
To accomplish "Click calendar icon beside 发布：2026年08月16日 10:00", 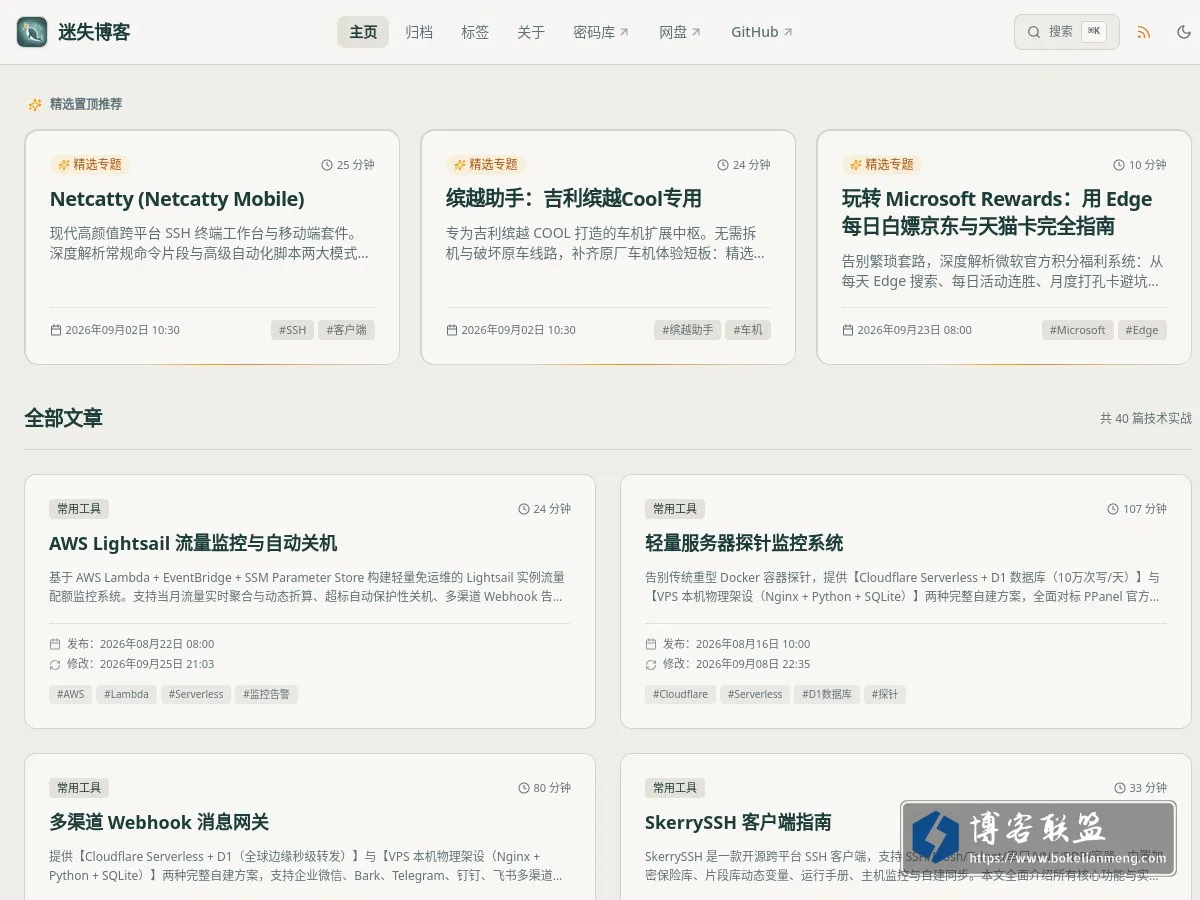I will tap(651, 644).
